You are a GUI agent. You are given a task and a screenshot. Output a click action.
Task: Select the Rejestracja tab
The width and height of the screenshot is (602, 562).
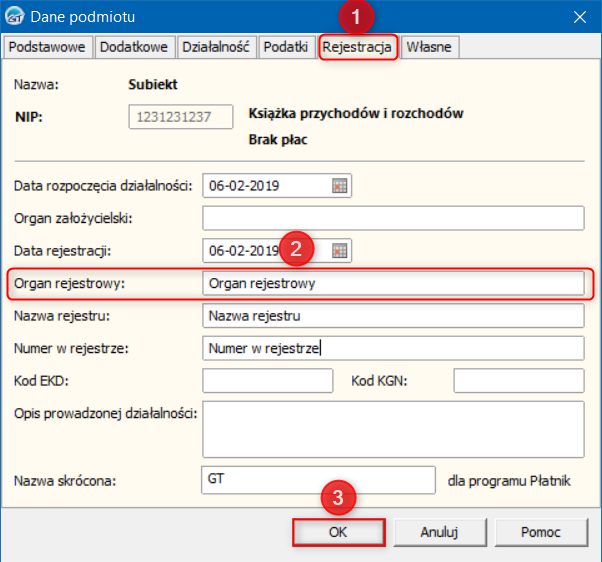pos(357,47)
